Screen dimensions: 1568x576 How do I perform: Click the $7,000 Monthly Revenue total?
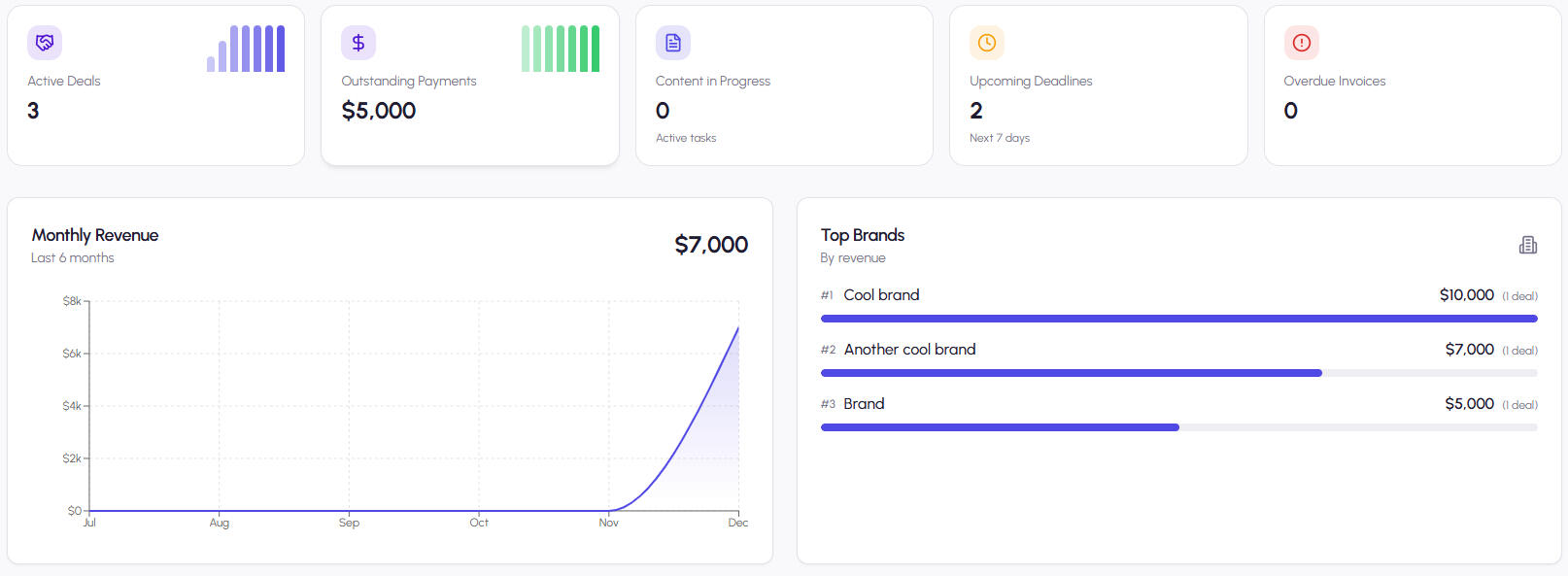pyautogui.click(x=711, y=245)
